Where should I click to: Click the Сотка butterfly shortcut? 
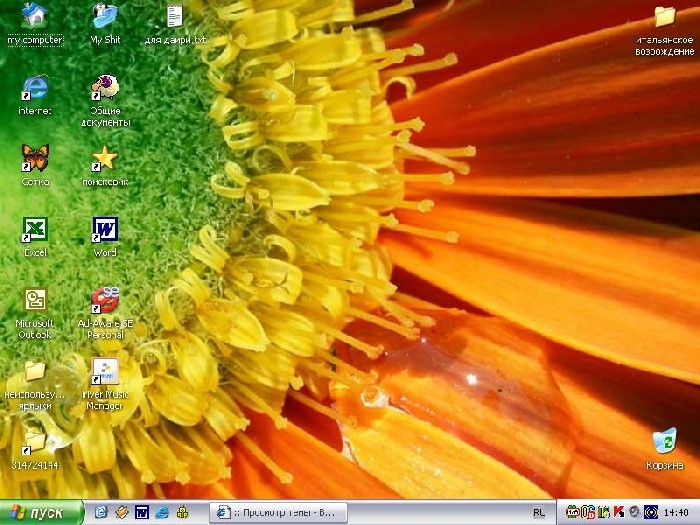pos(35,158)
